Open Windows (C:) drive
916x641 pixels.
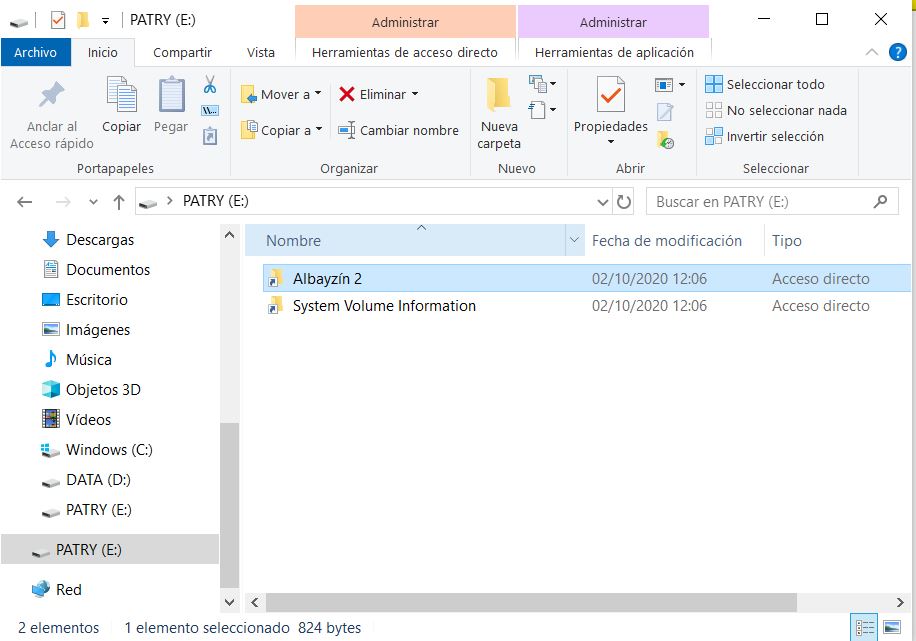[109, 449]
